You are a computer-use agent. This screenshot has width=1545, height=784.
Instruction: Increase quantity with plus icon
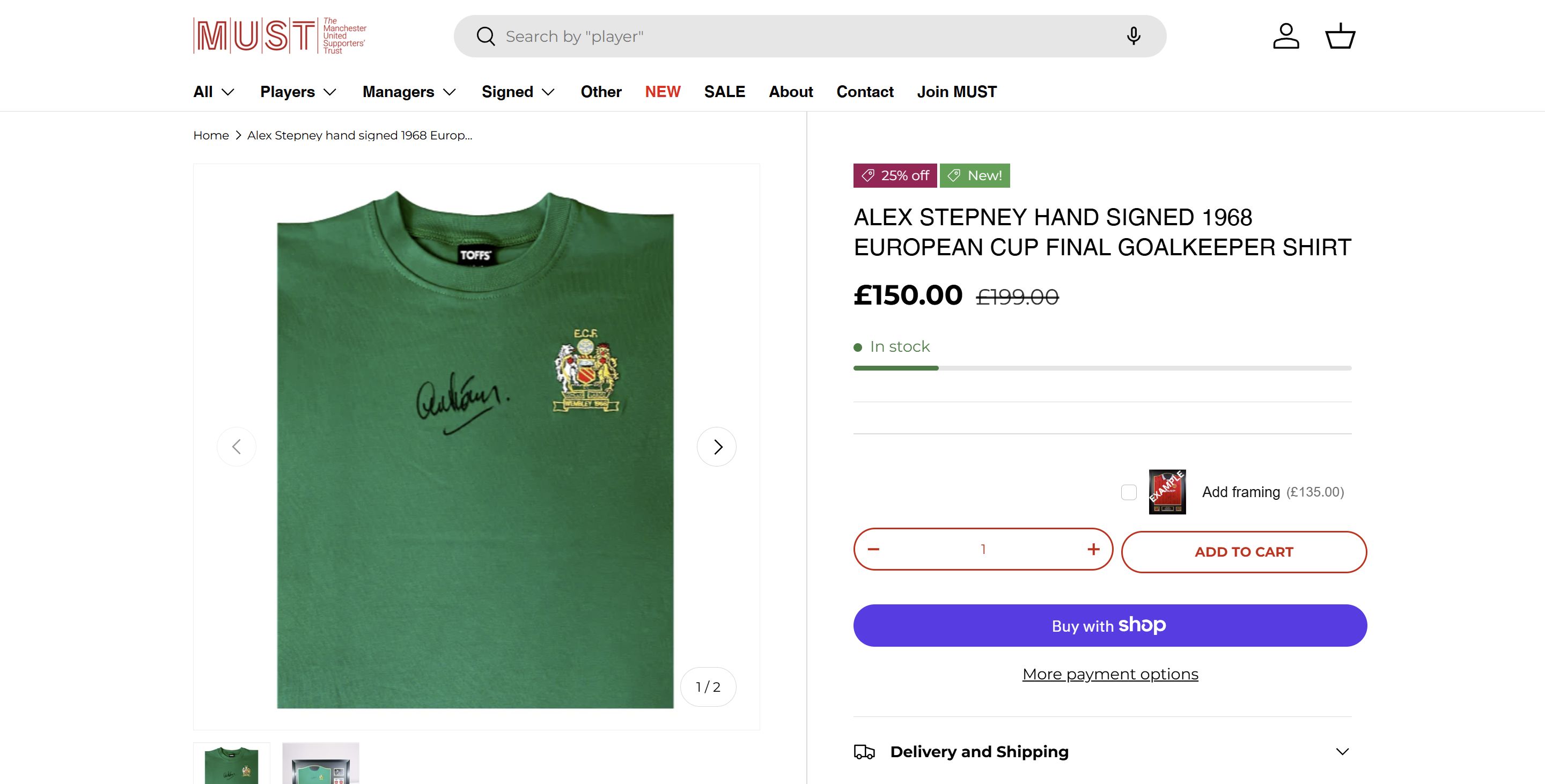pyautogui.click(x=1093, y=549)
